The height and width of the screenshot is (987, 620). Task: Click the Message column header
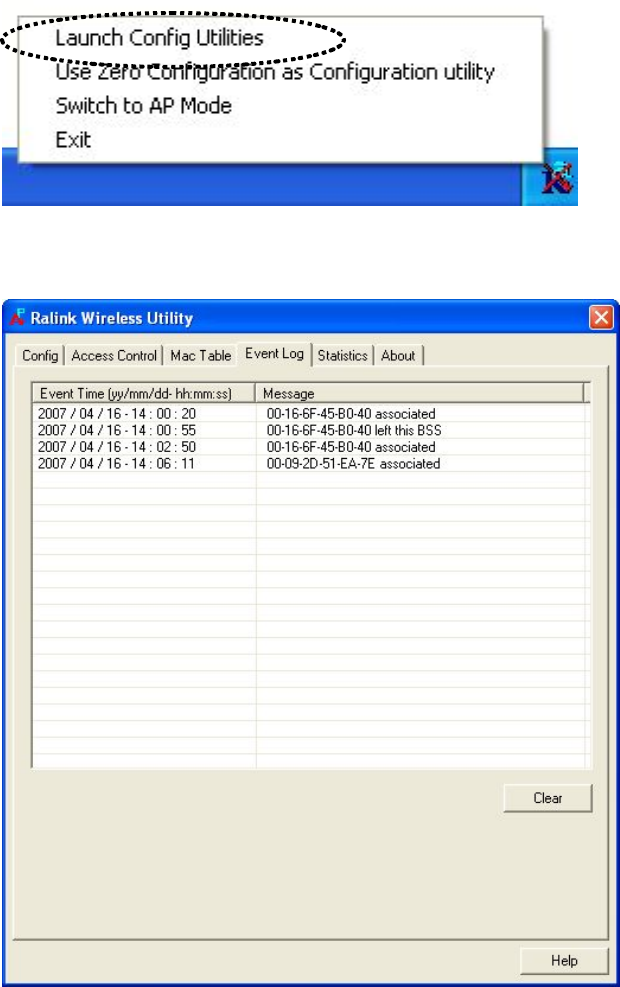419,393
